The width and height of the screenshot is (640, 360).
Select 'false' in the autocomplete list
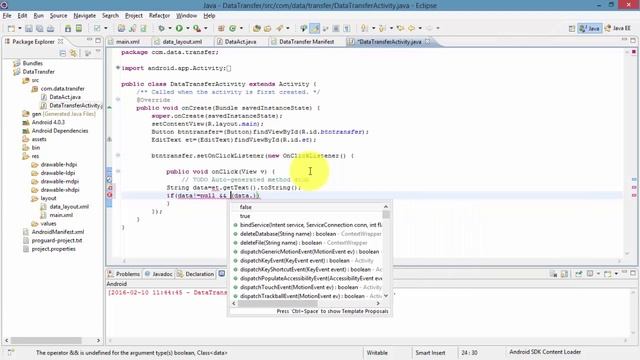click(x=306, y=207)
